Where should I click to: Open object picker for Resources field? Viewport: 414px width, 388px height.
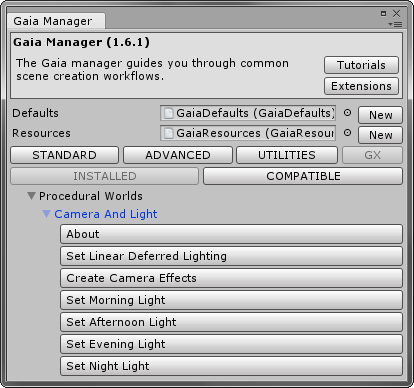click(x=347, y=133)
